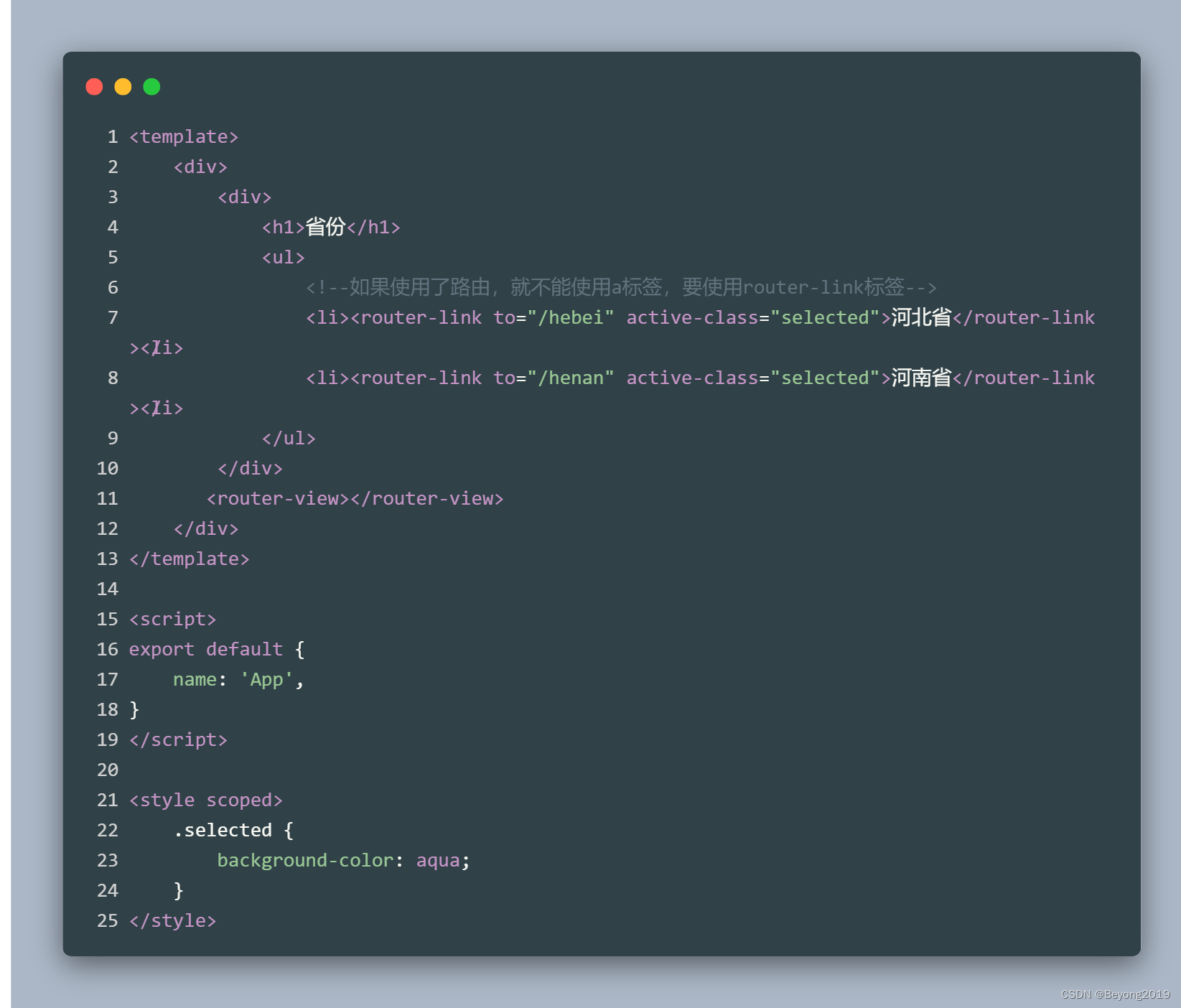The image size is (1181, 1008).
Task: Click the 河南省 link text
Action: point(921,378)
